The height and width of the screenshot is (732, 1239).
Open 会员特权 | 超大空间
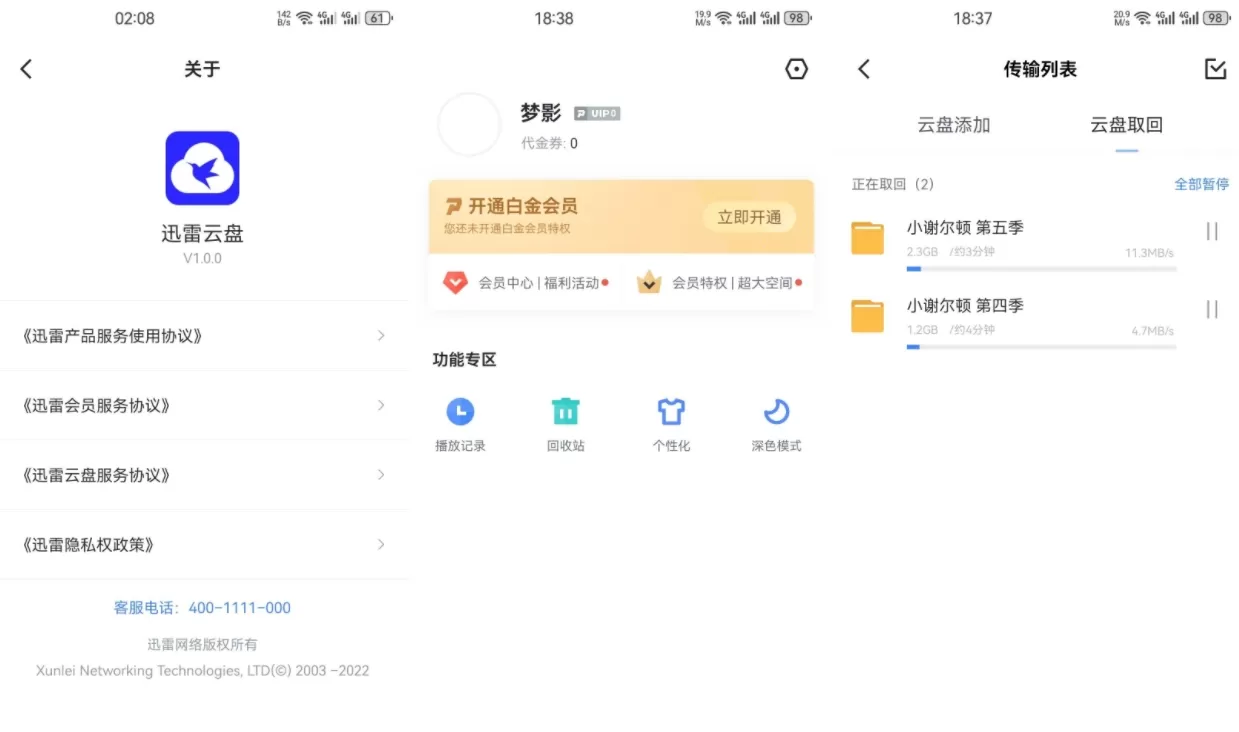click(x=732, y=283)
